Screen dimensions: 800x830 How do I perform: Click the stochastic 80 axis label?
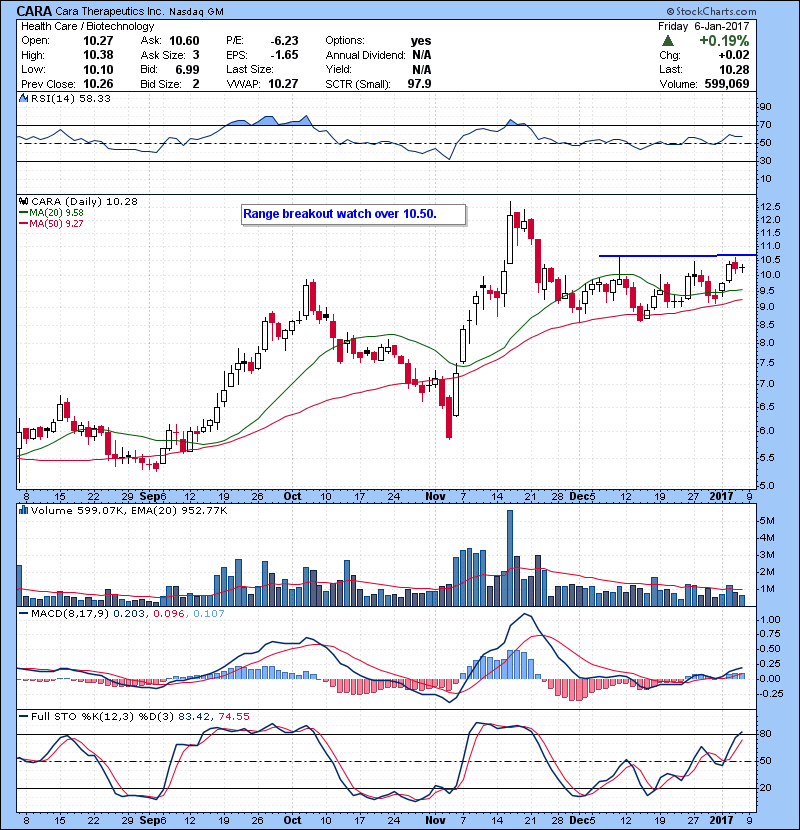766,734
